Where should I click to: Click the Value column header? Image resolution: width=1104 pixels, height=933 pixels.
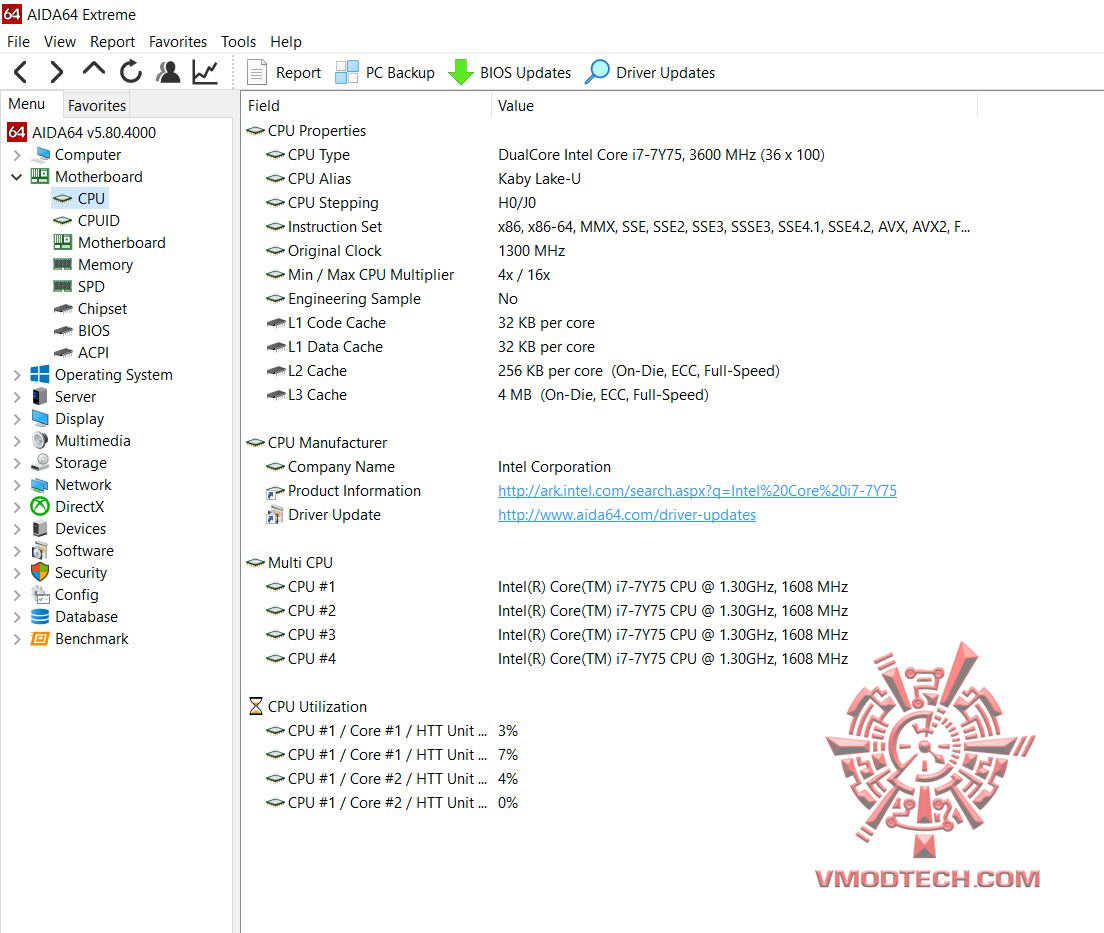734,106
